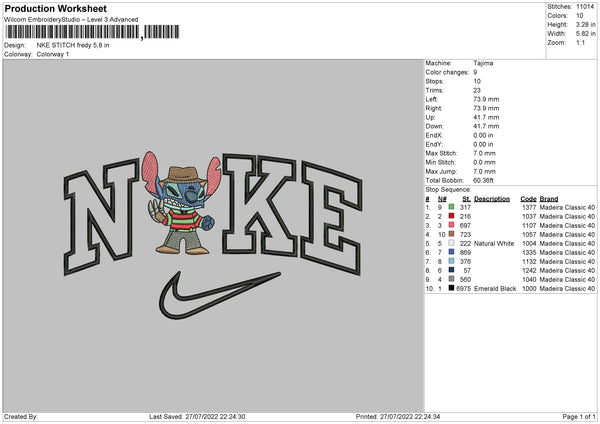Image resolution: width=600 pixels, height=424 pixels.
Task: Click the 'EndY:' label
Action: pyautogui.click(x=434, y=144)
